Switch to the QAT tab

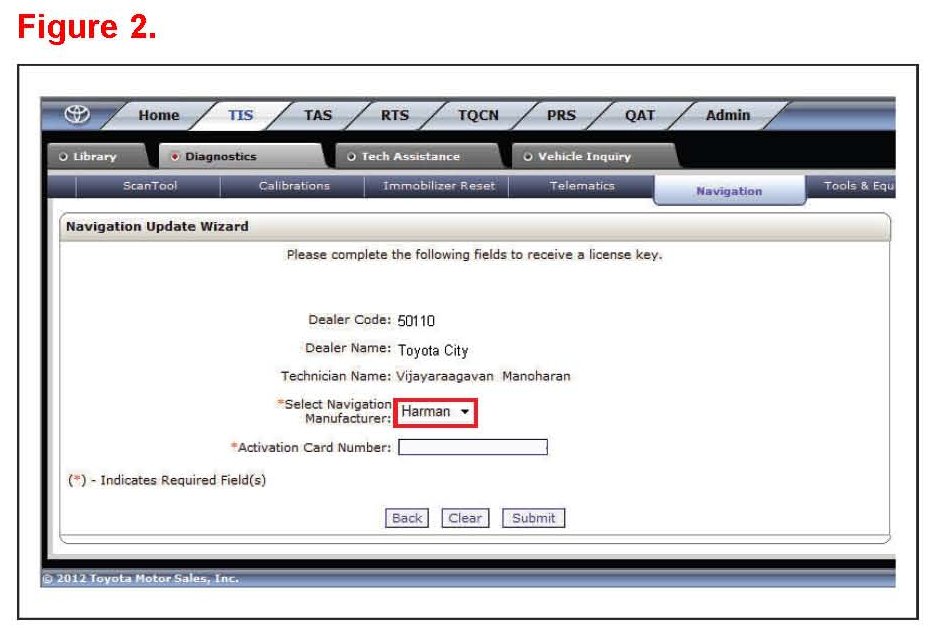[640, 115]
